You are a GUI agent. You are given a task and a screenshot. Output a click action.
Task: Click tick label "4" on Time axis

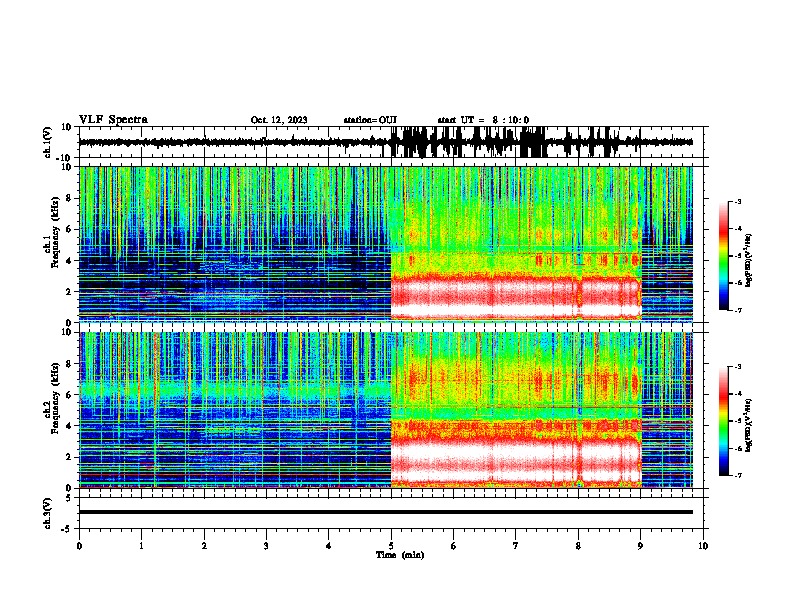[329, 546]
